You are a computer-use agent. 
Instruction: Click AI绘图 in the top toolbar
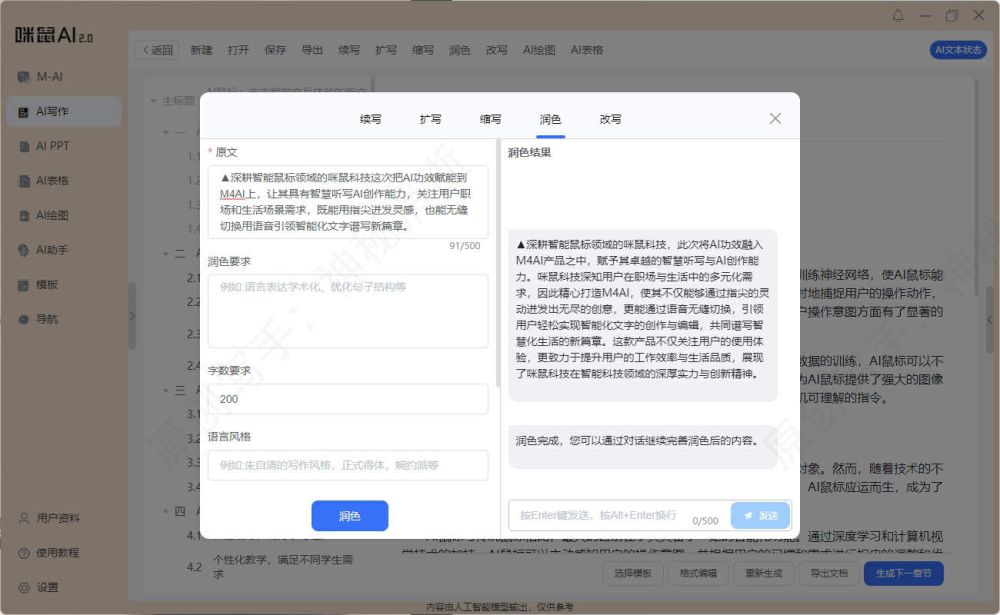coord(540,50)
